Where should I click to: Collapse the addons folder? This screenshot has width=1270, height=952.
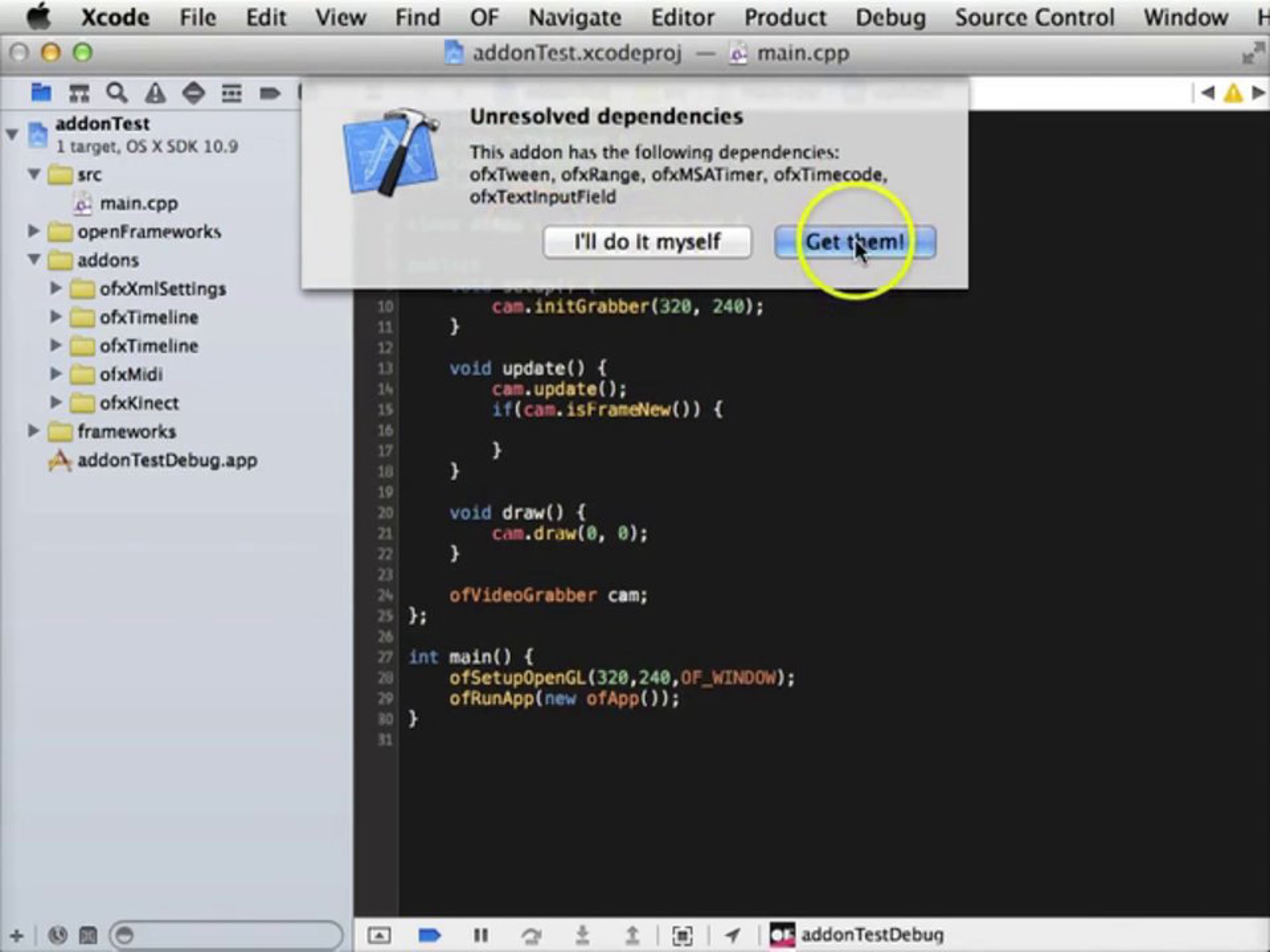pos(34,259)
